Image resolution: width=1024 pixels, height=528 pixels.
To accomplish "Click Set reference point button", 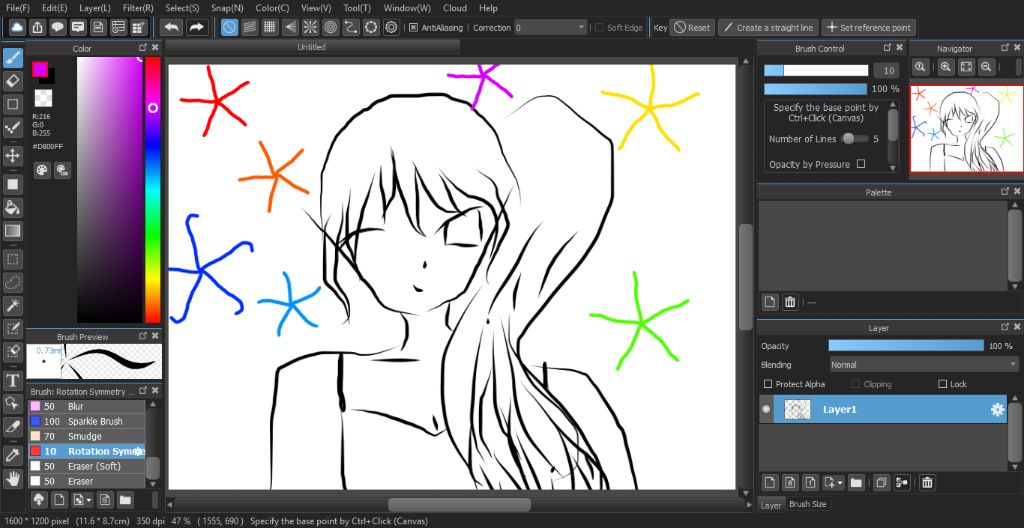I will (869, 27).
